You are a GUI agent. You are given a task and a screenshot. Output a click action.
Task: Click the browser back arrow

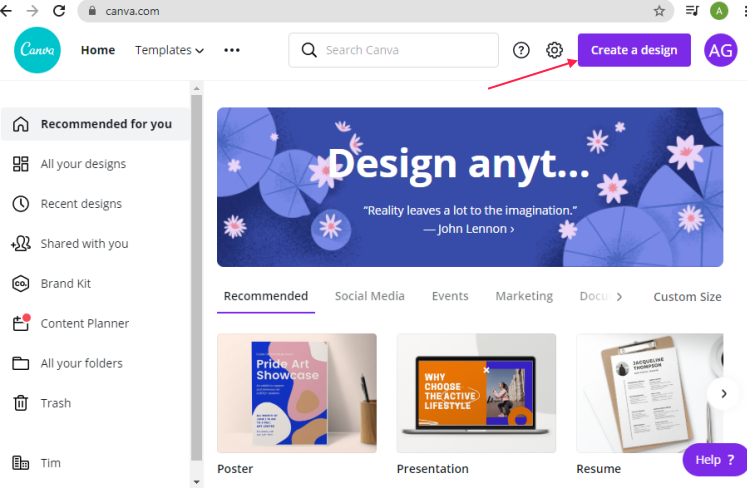point(6,10)
